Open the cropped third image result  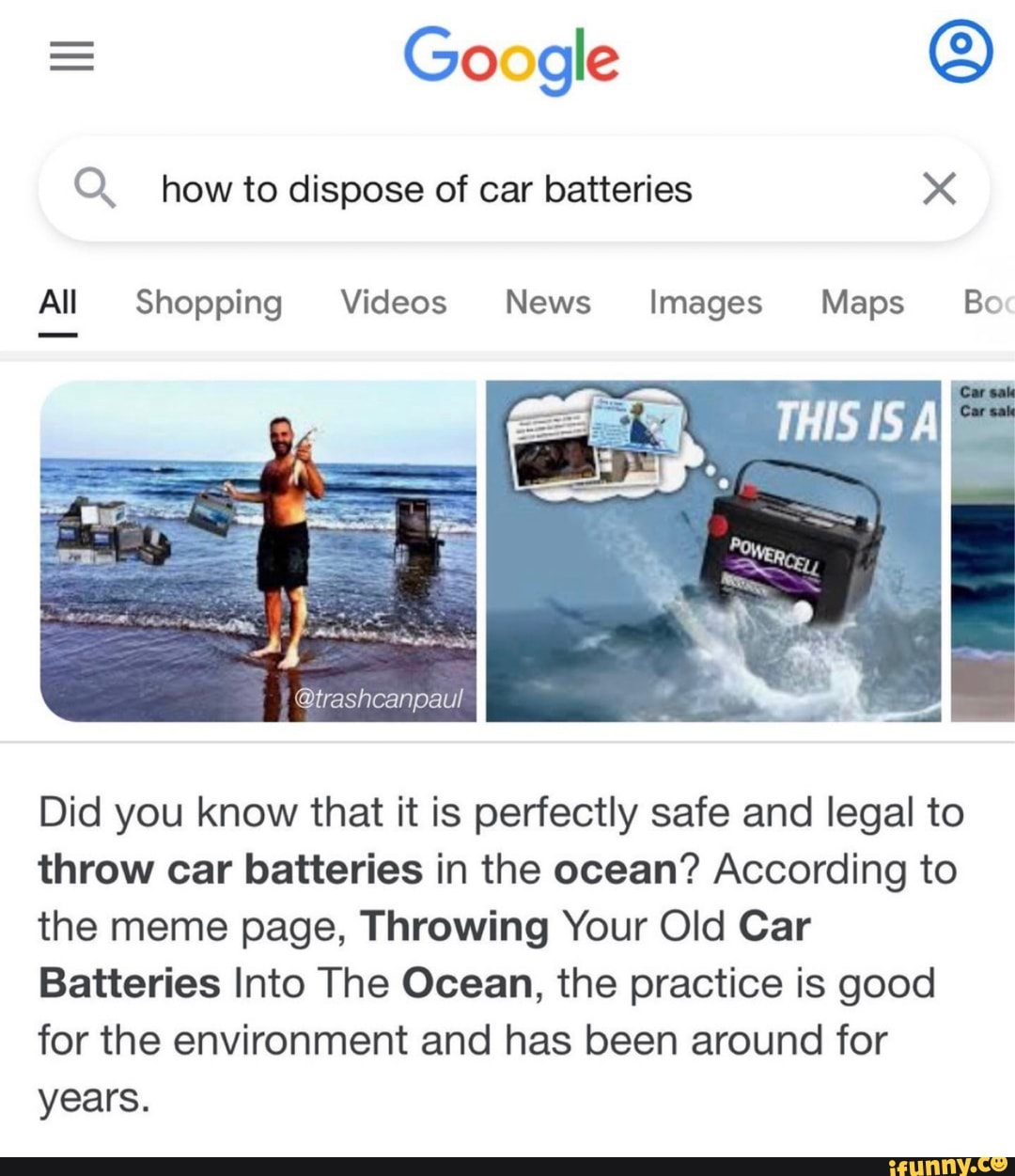click(983, 551)
